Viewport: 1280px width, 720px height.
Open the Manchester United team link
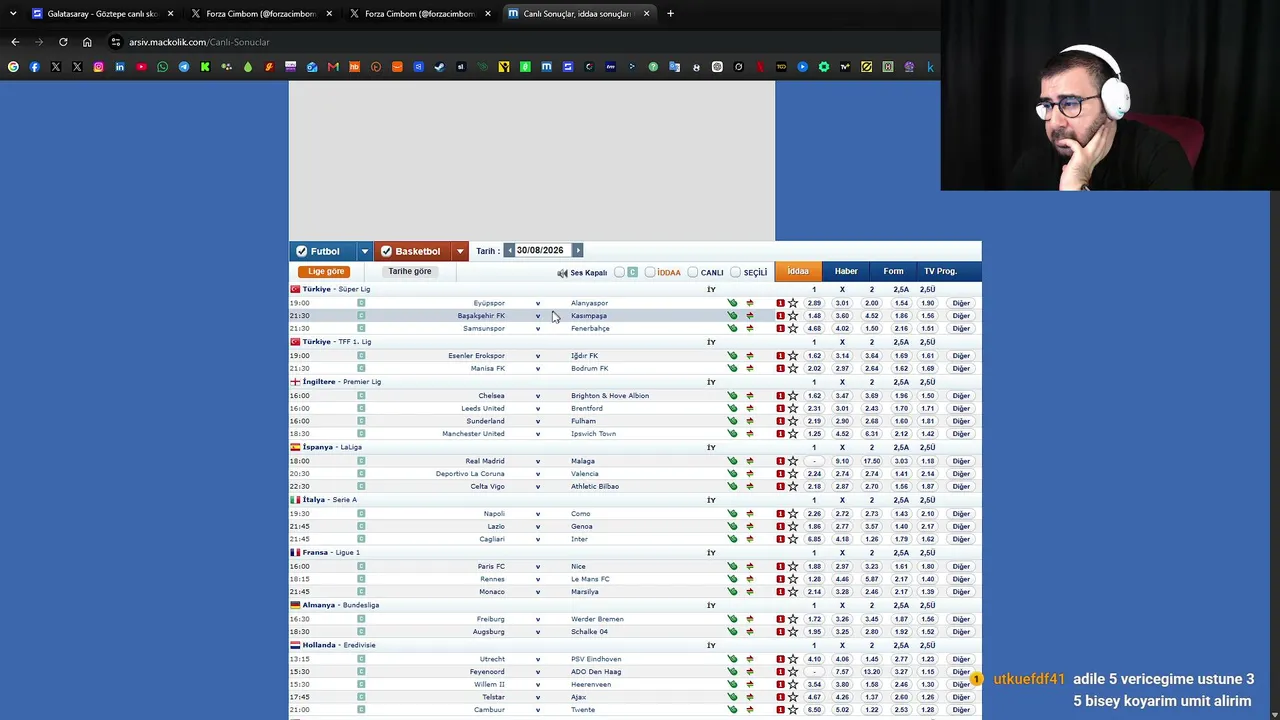[x=473, y=434]
